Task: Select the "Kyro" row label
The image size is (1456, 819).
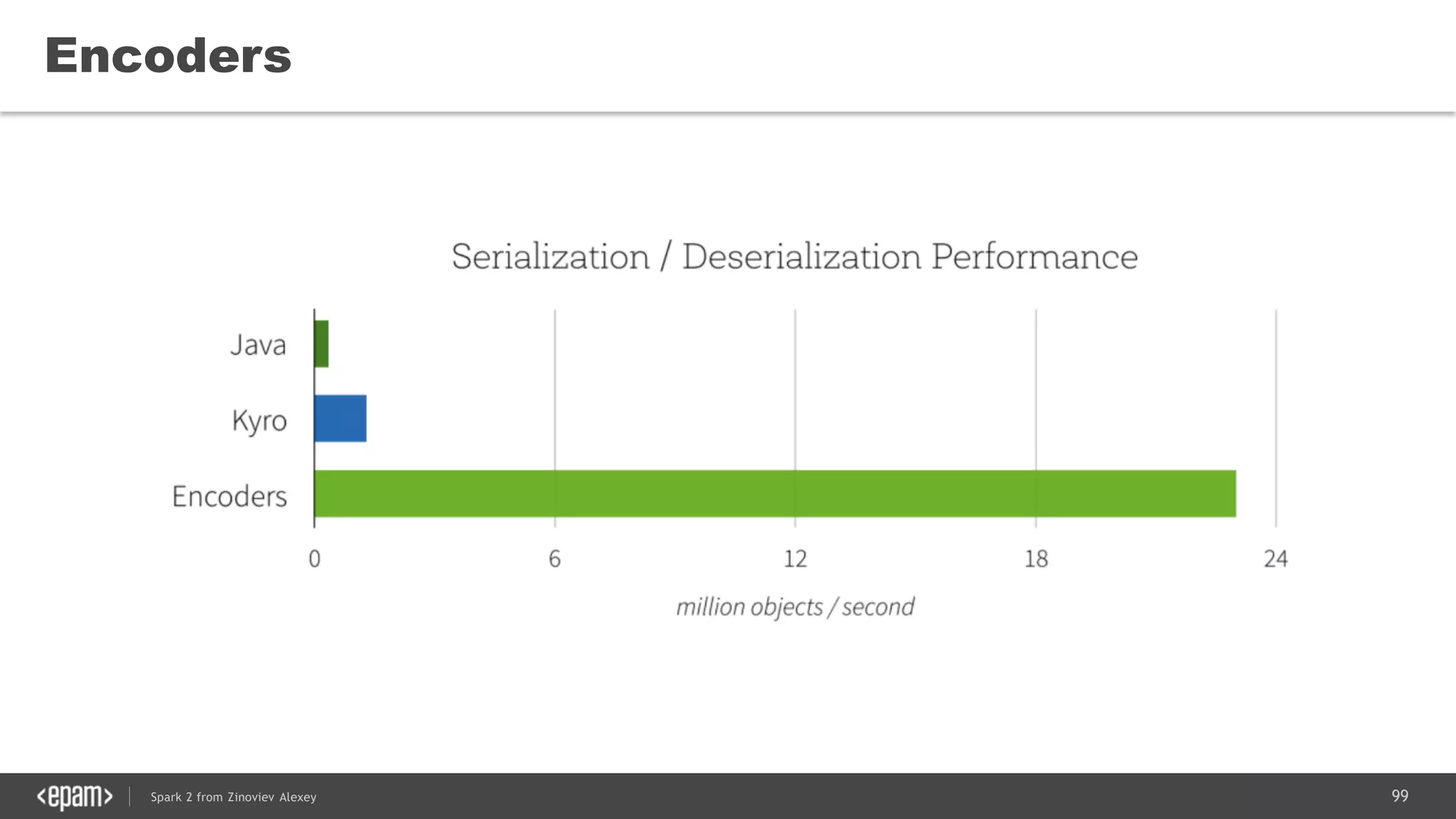Action: [x=259, y=420]
